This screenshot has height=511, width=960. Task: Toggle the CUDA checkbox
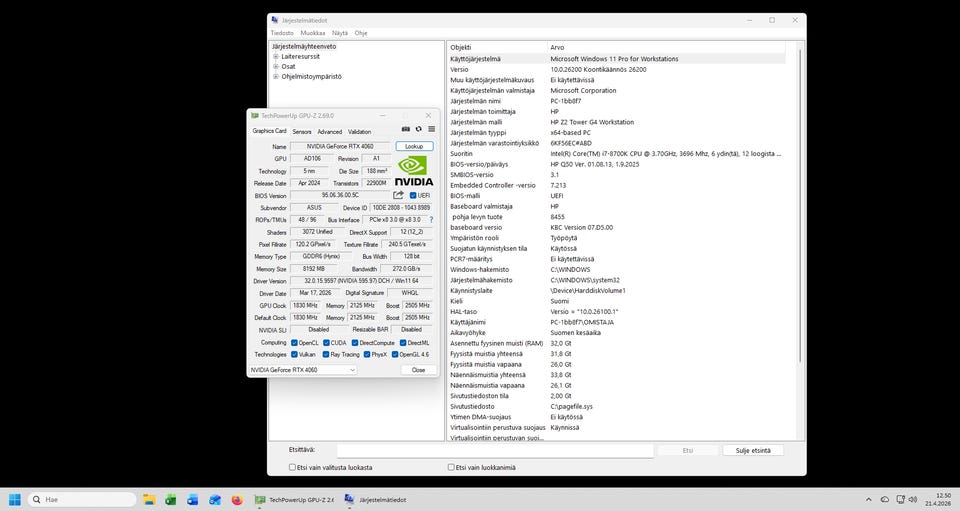click(x=326, y=343)
